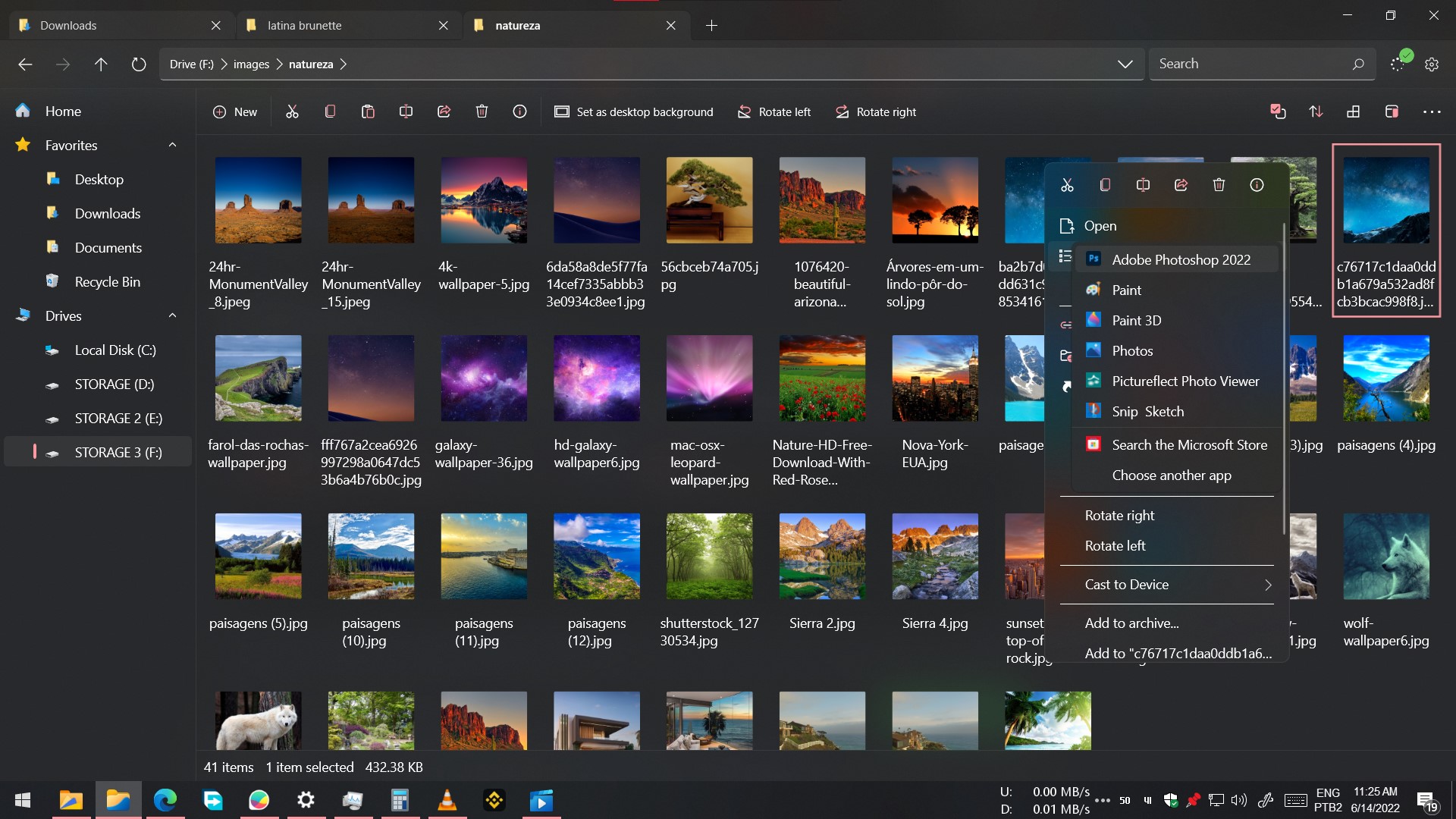
Task: Click the Rename icon in the toolbar
Action: 406,111
